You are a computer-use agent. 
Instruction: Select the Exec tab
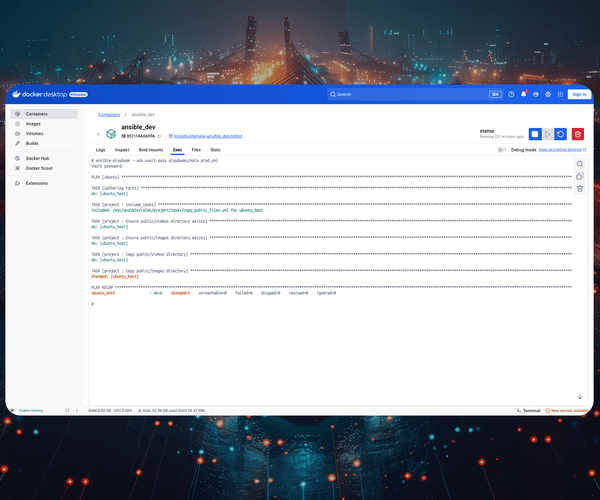coord(177,150)
